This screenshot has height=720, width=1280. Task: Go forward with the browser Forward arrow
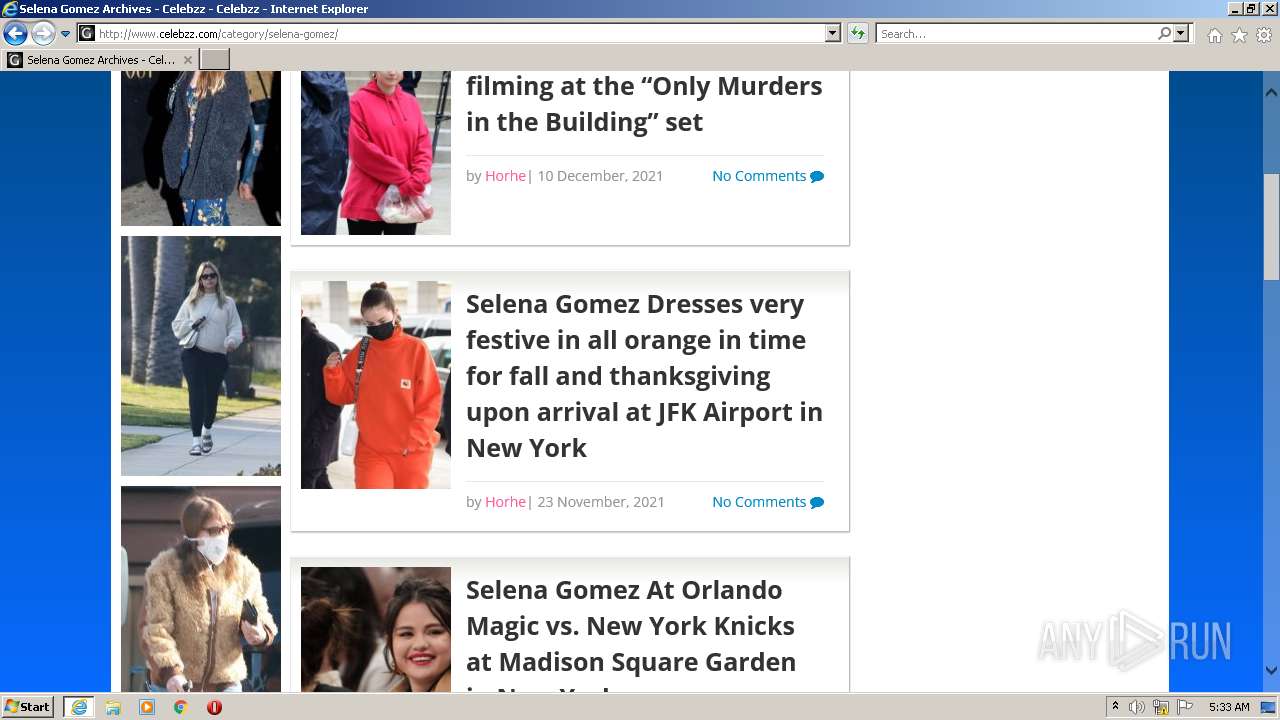point(43,33)
